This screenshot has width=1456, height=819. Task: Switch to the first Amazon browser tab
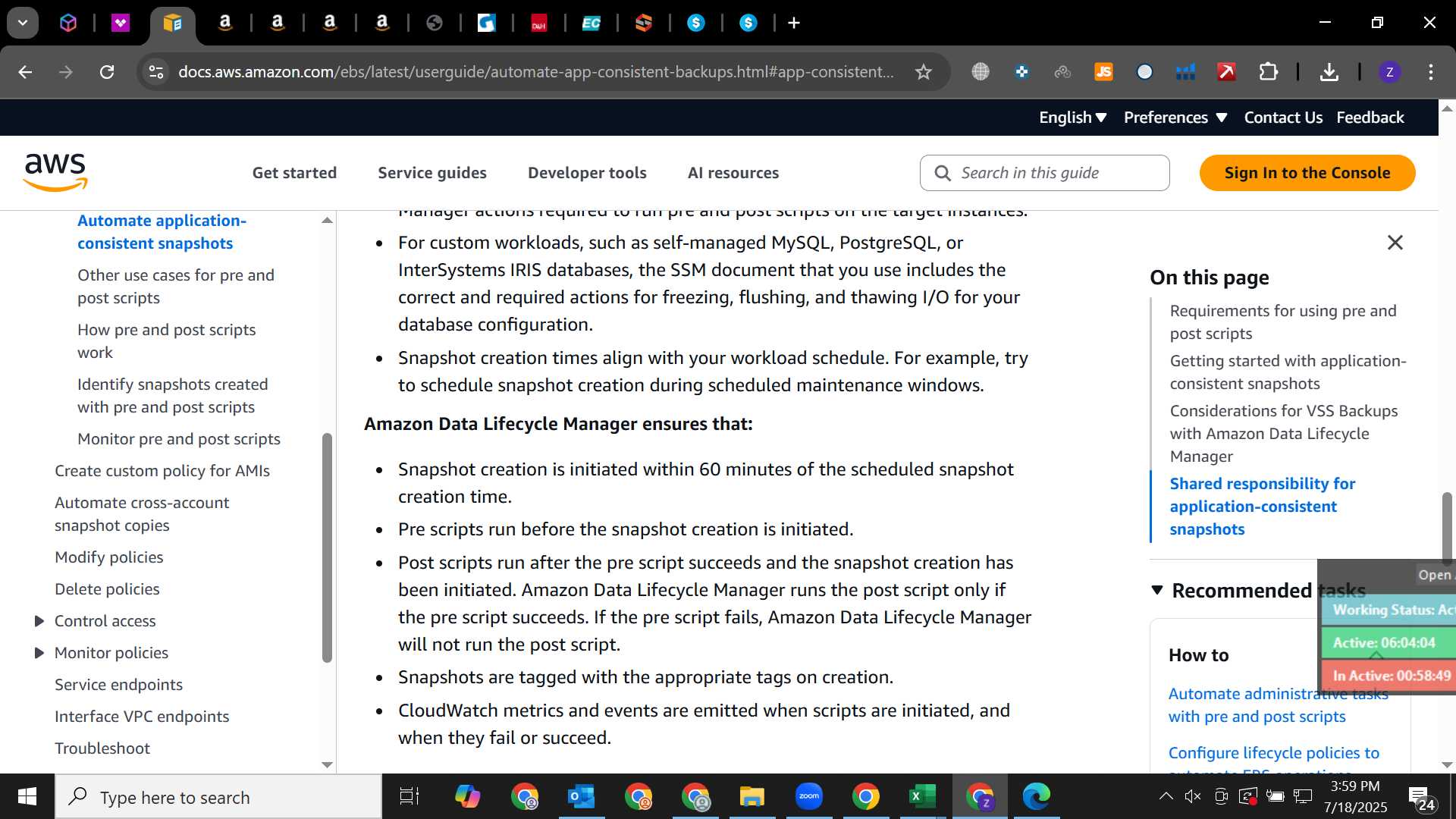pos(225,24)
